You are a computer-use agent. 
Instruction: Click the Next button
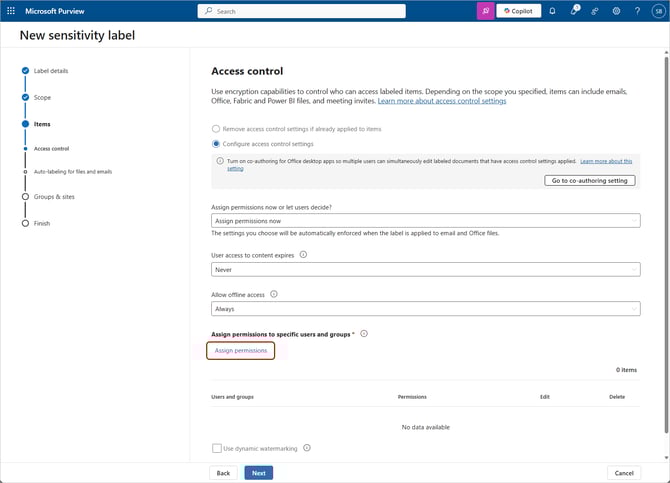258,473
